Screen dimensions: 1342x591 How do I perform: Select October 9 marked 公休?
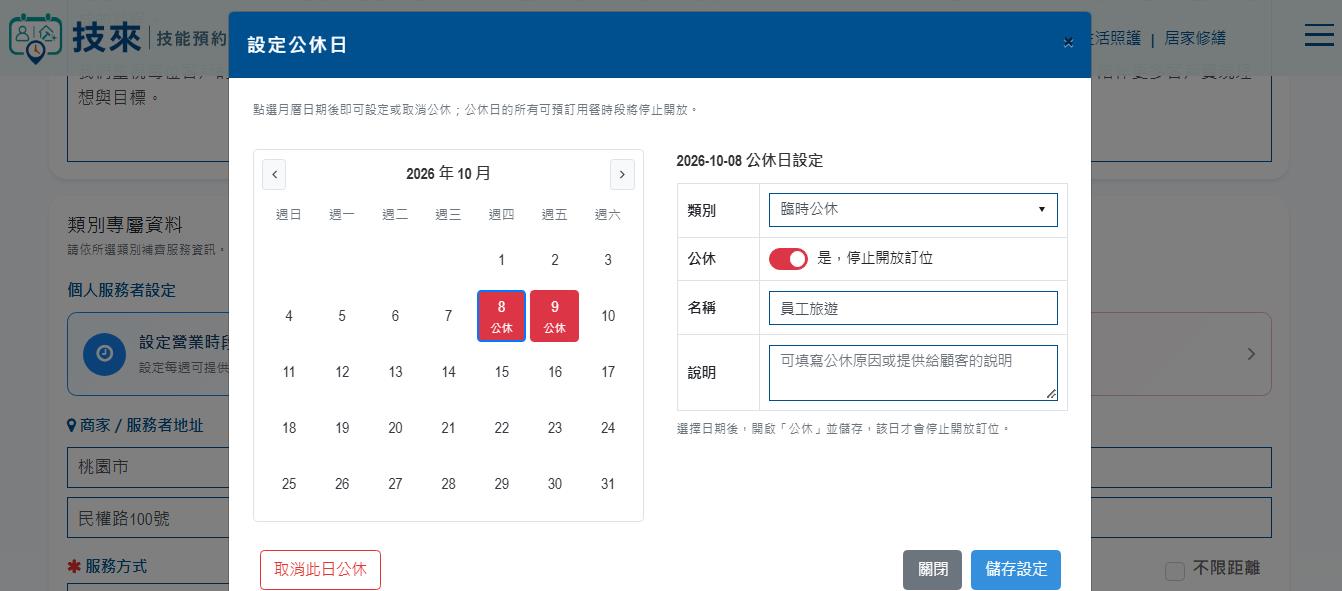555,316
